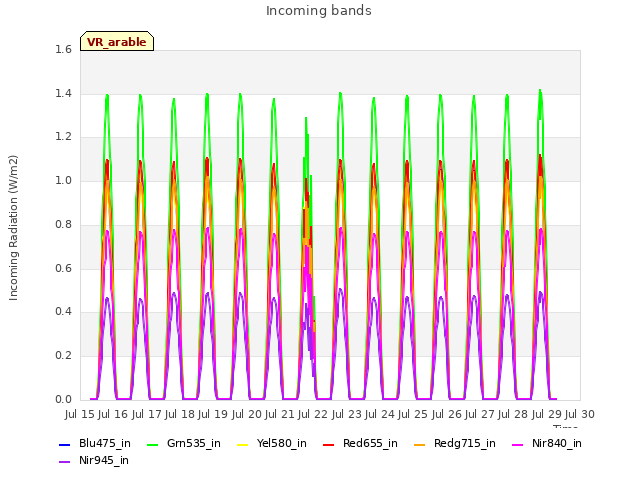This screenshot has width=640, height=480.
Task: Toggle the Nir840_in legend entry
Action: coord(547,444)
